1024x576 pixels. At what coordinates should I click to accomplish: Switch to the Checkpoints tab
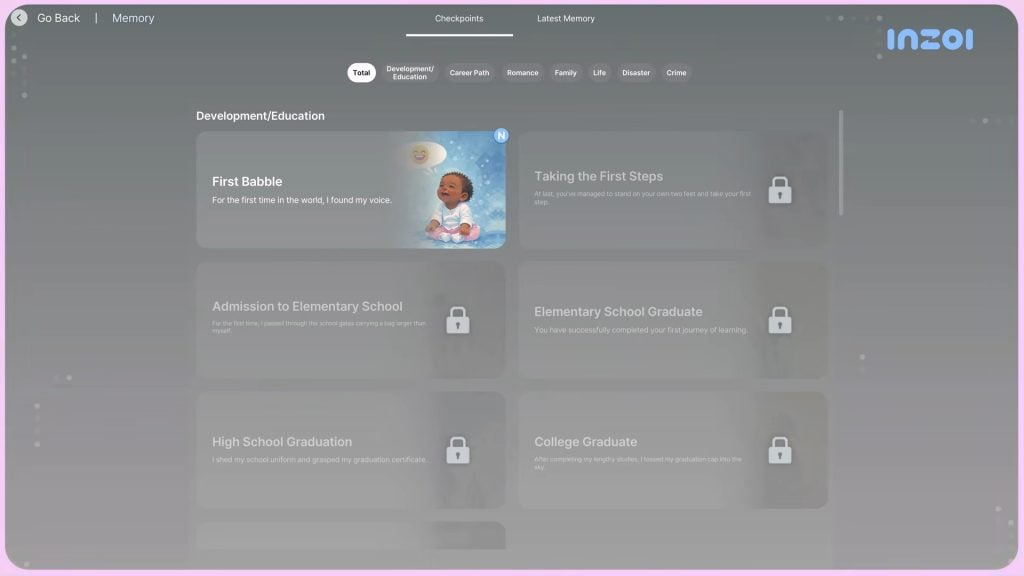(459, 19)
